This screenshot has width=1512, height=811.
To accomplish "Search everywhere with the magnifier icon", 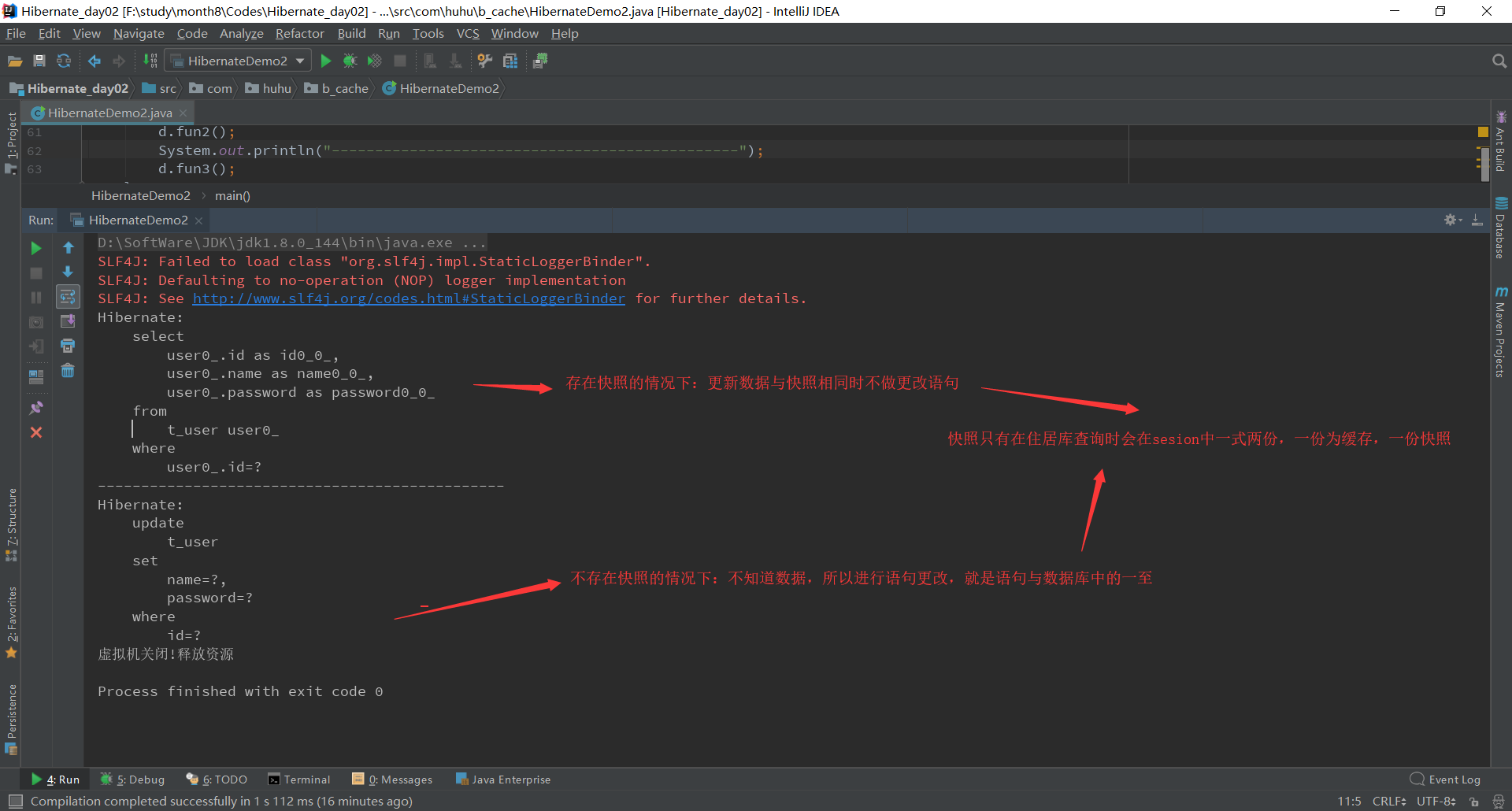I will [1499, 61].
